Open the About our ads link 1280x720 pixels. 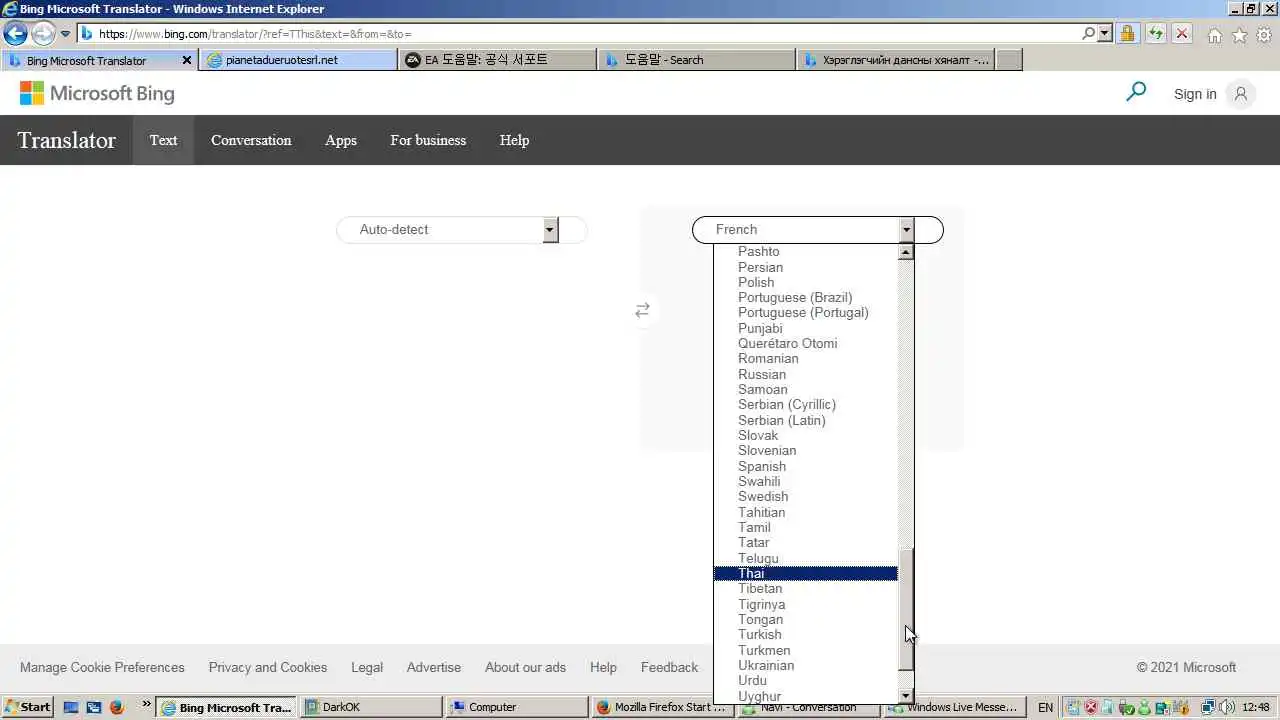tap(525, 668)
